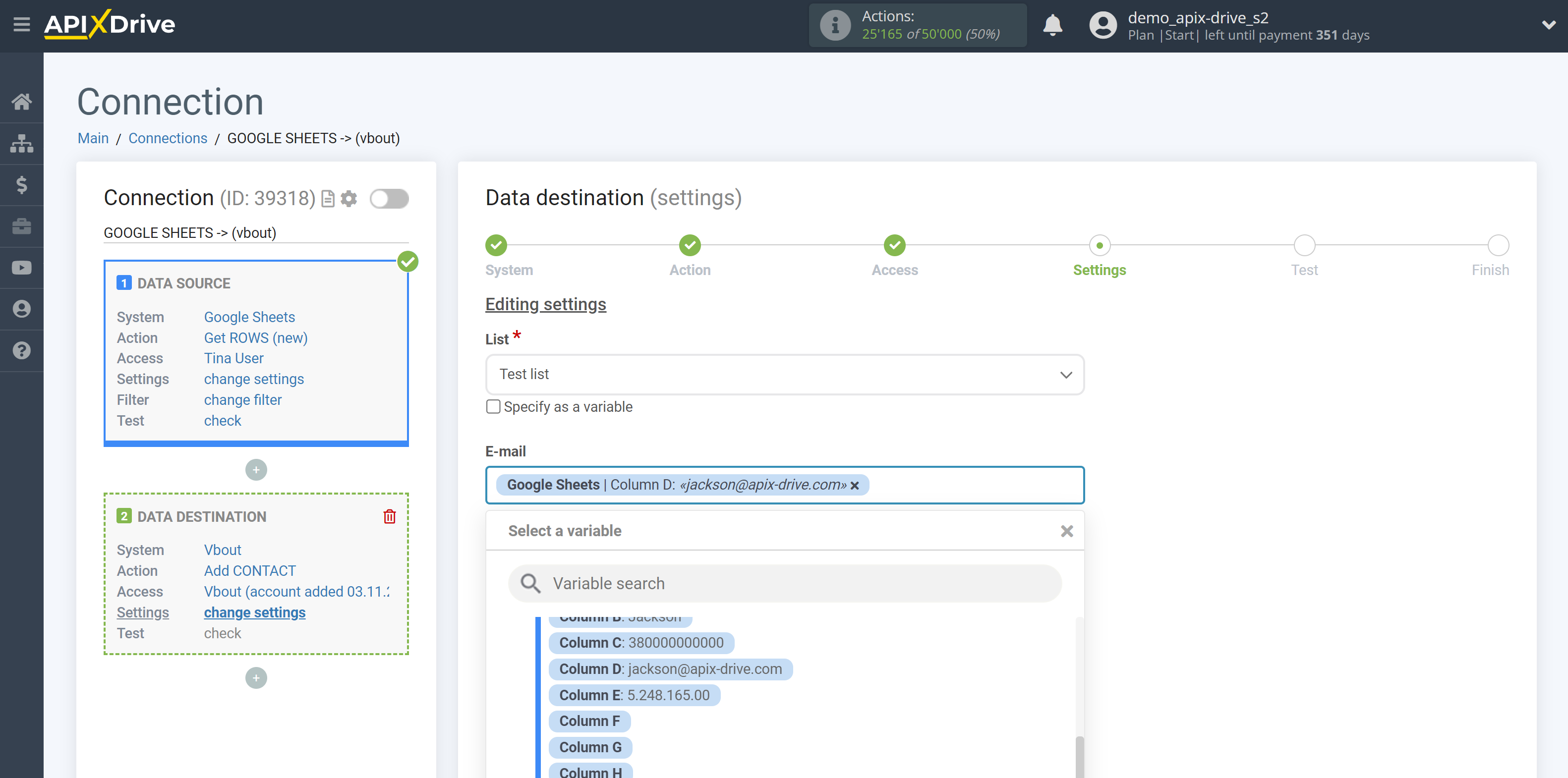Click data destination change settings link

[x=254, y=612]
